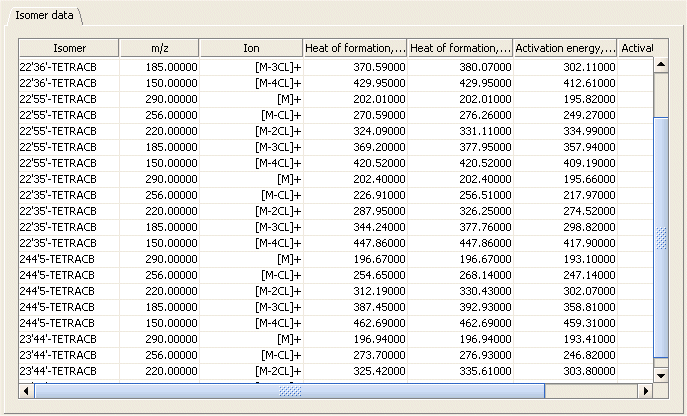The image size is (687, 416).
Task: Select the cell with value 370.59000
Action: pyautogui.click(x=355, y=66)
